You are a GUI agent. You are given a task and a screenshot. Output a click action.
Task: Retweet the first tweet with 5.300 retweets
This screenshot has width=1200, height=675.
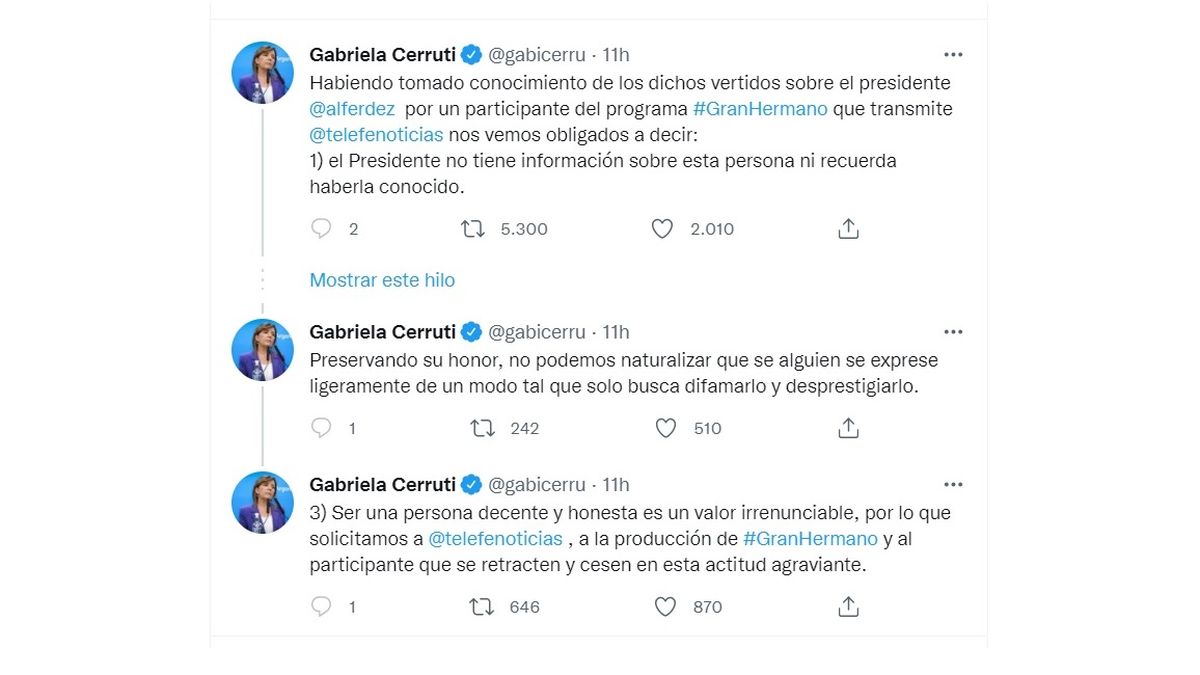tap(473, 229)
